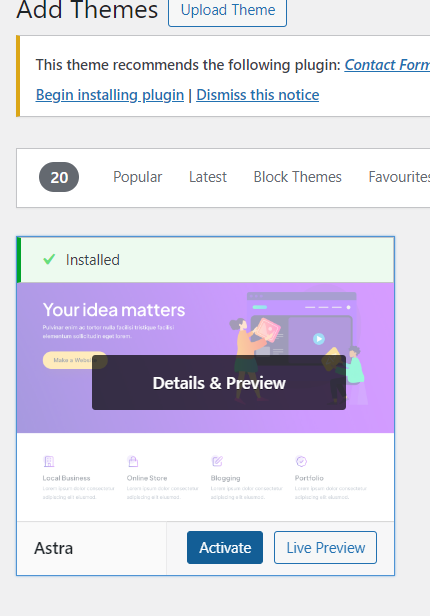430x616 pixels.
Task: Dismiss this notice link
Action: tap(258, 95)
